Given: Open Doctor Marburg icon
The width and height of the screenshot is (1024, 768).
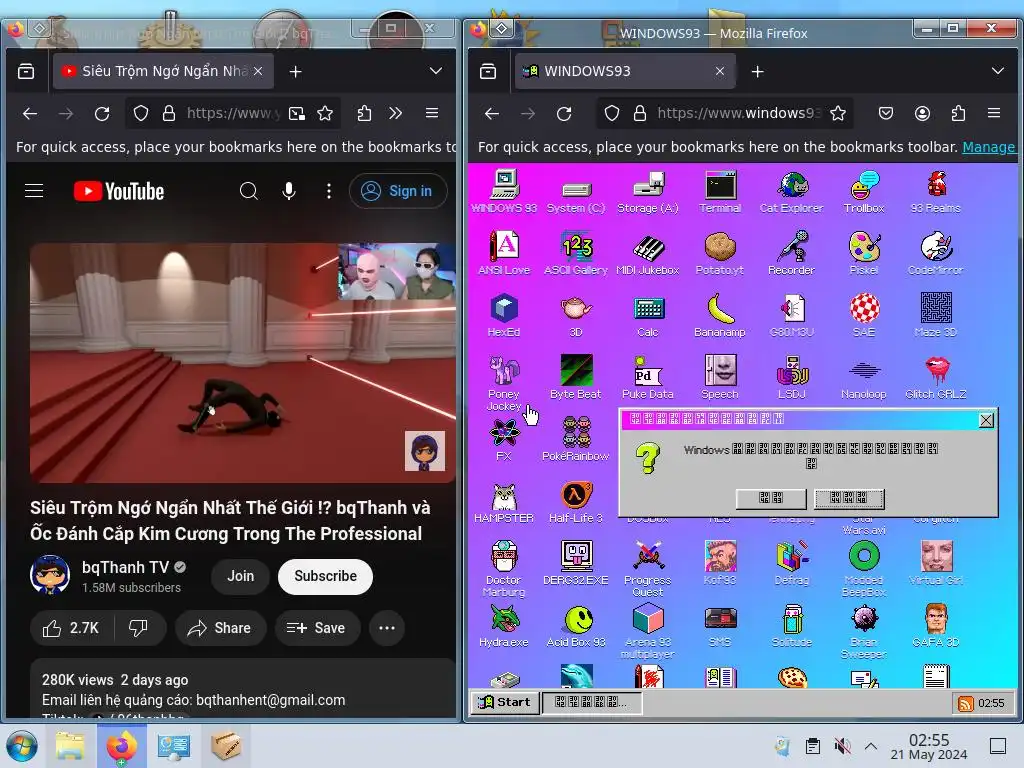Looking at the screenshot, I should (504, 568).
